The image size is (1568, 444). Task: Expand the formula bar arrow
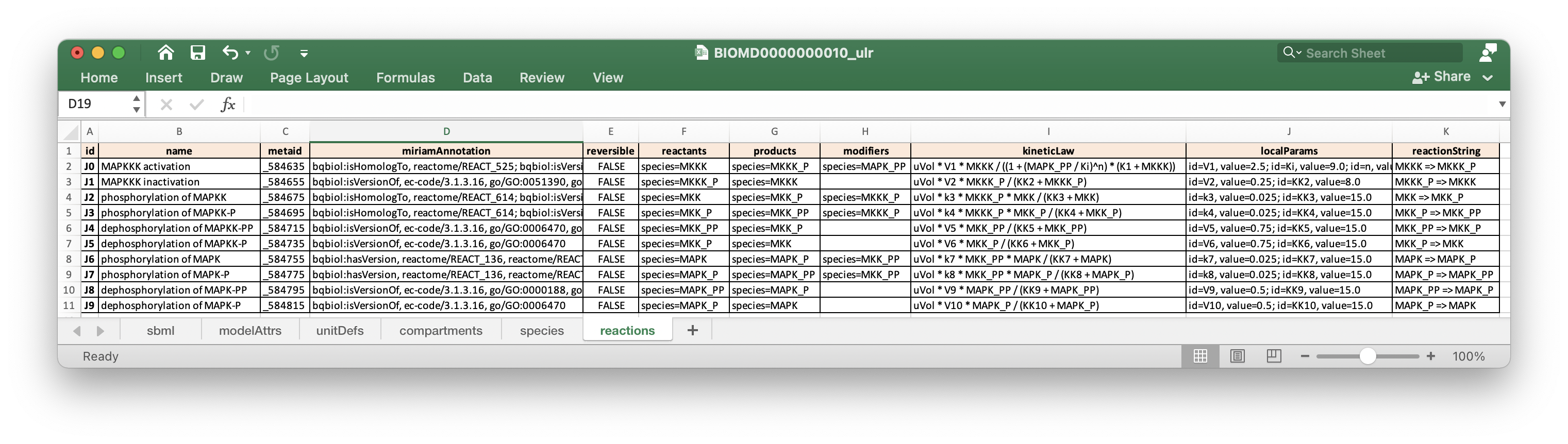(1502, 104)
